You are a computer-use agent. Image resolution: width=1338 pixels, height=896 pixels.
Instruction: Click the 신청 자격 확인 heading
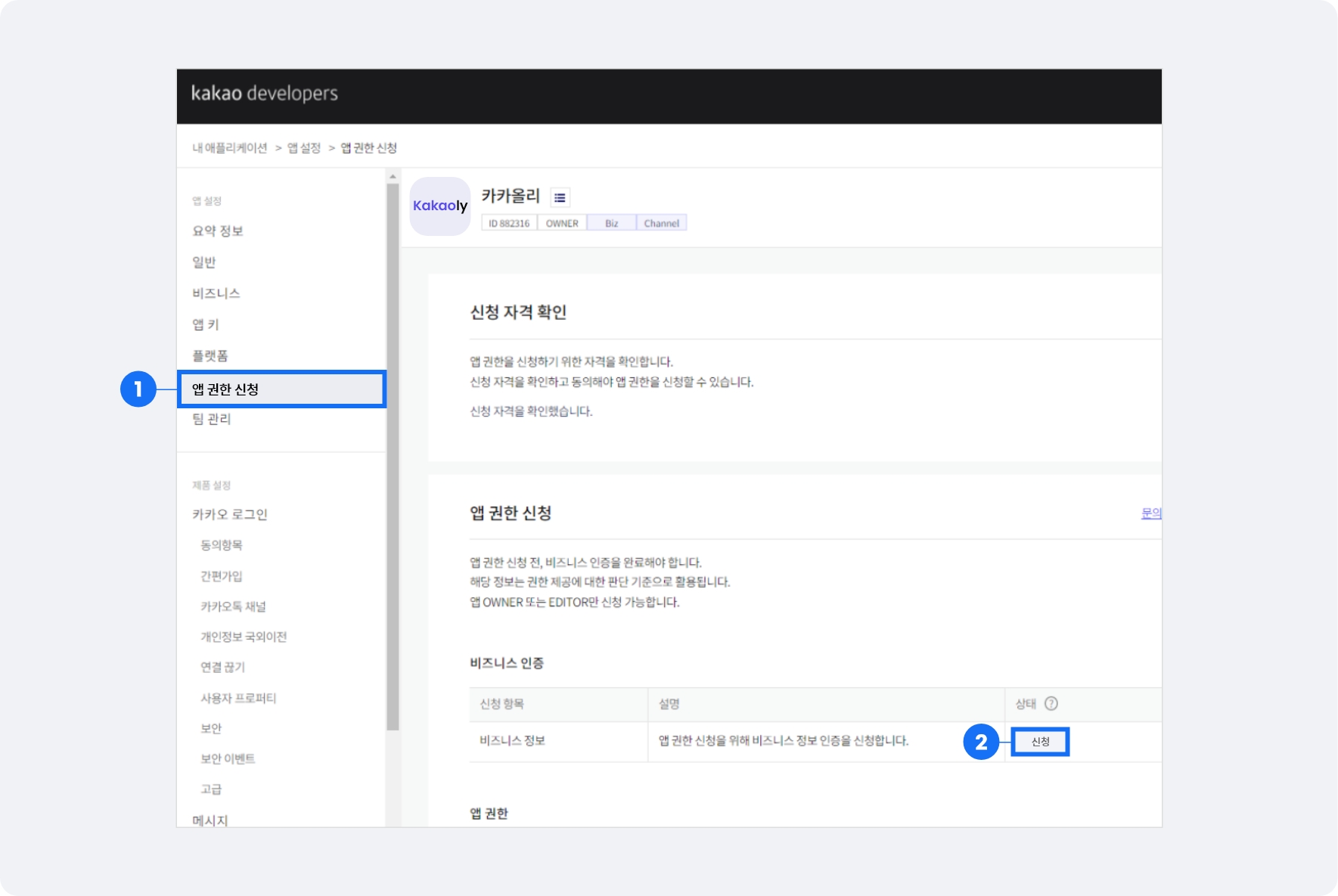[x=519, y=312]
